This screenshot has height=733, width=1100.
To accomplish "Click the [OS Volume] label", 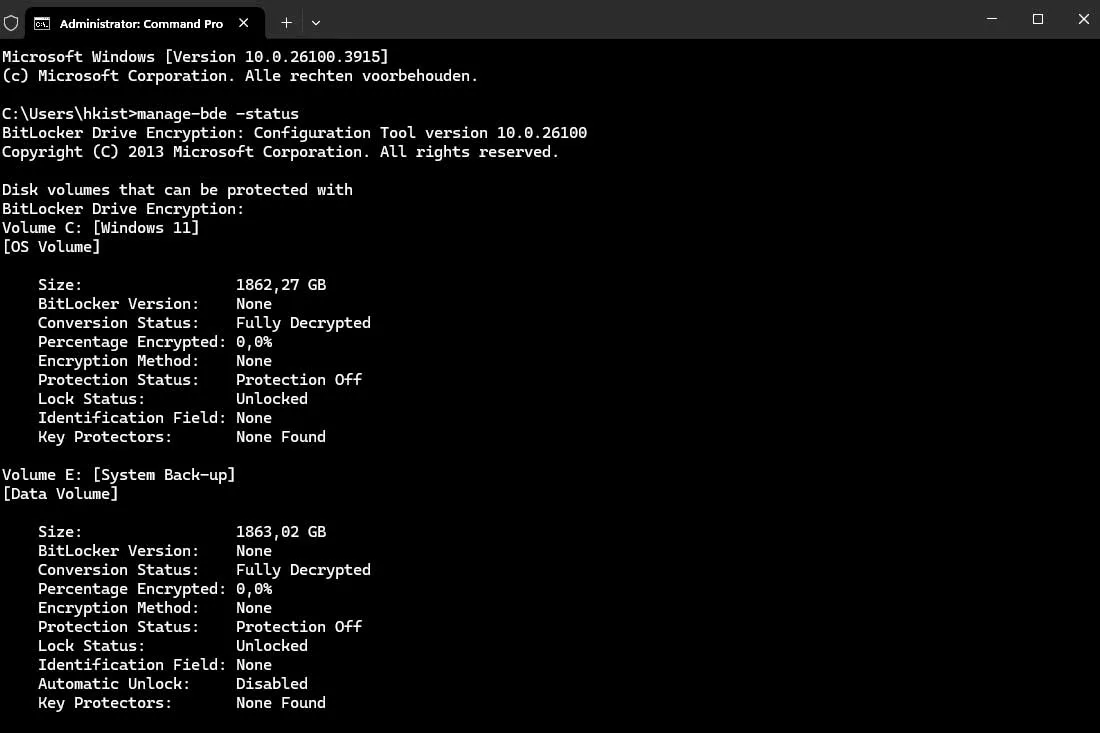I will click(x=51, y=246).
